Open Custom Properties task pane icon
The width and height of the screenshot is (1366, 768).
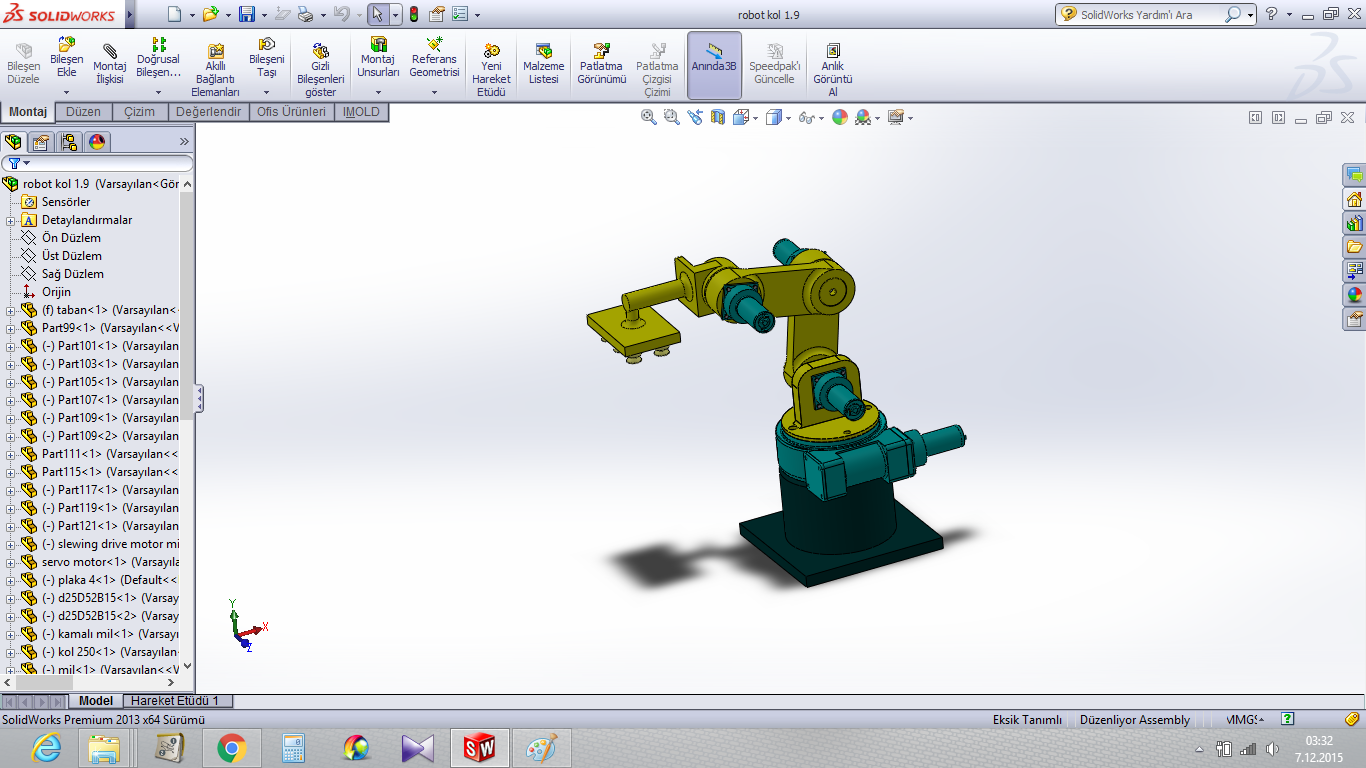[1354, 319]
